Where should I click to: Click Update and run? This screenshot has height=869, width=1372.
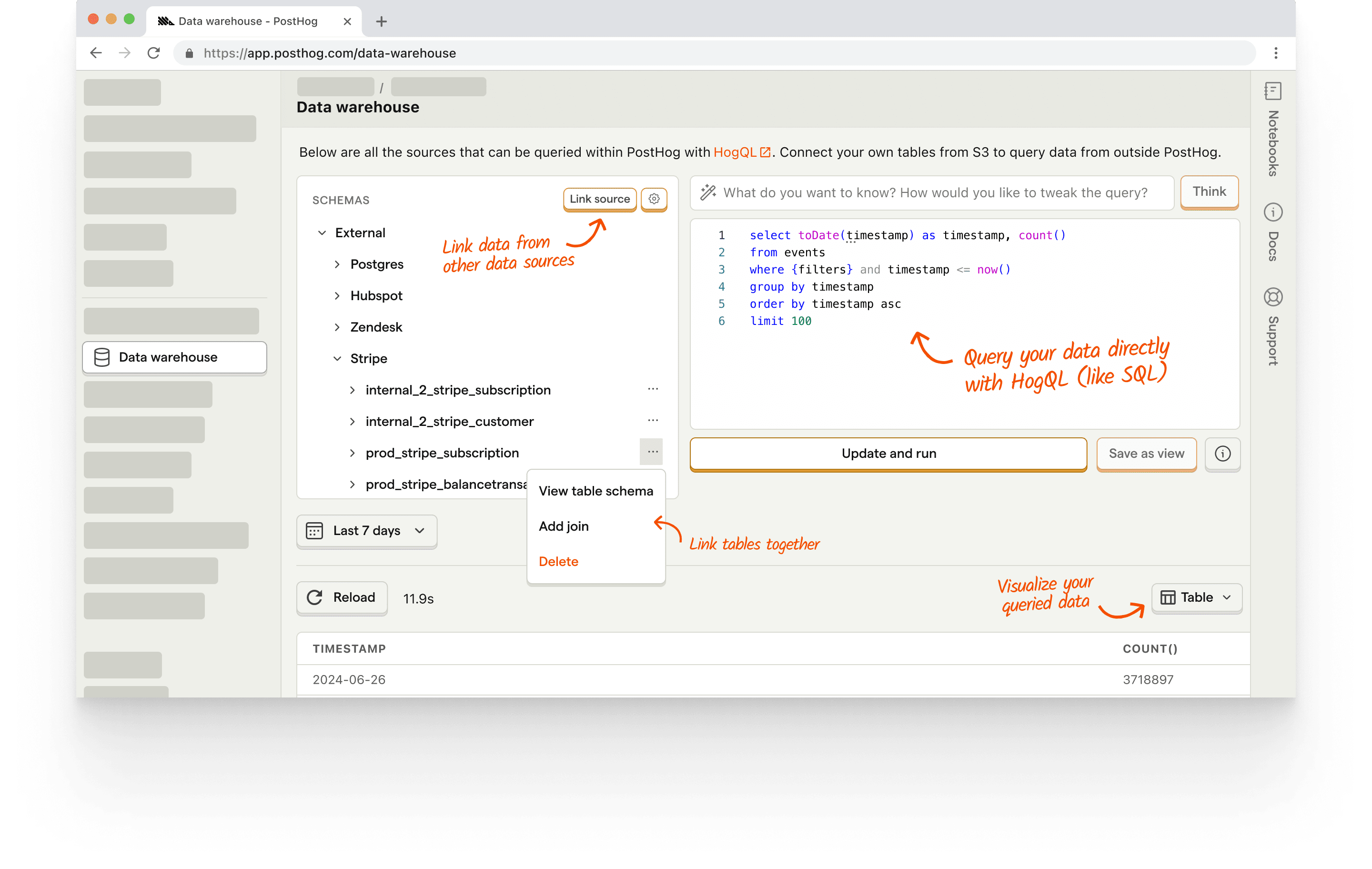click(888, 454)
